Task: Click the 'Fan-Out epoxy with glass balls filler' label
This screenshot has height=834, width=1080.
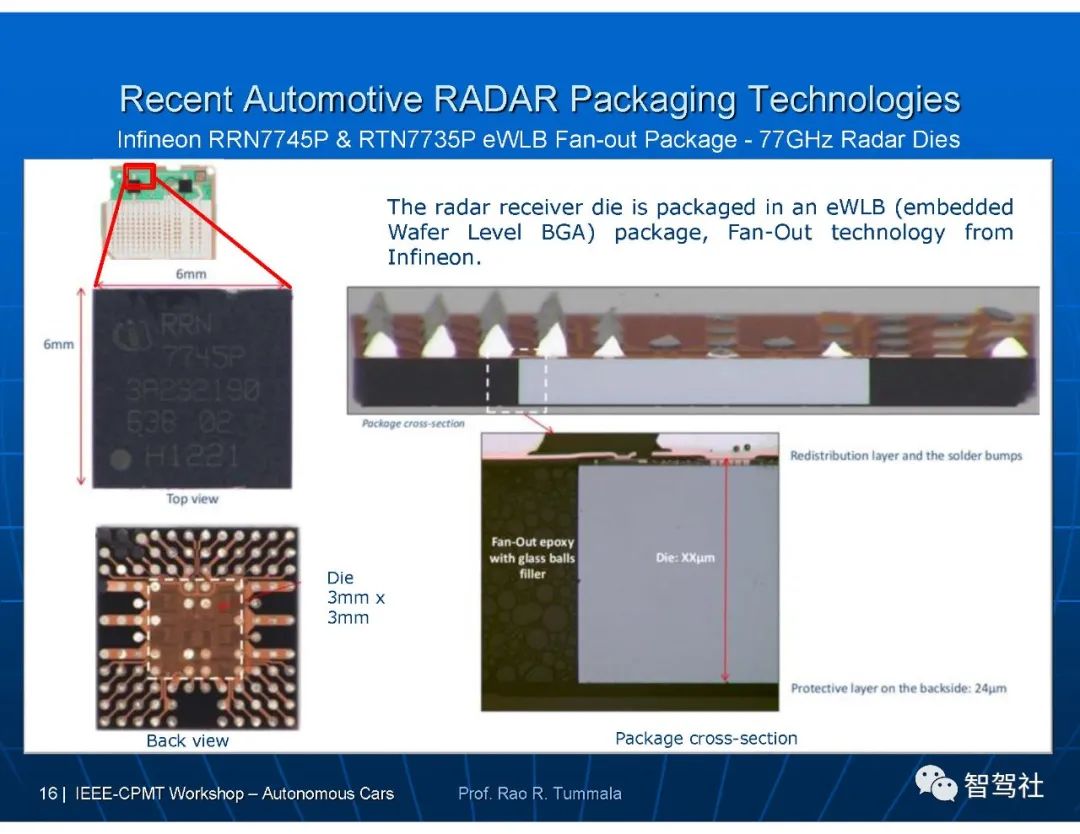Action: [x=532, y=557]
